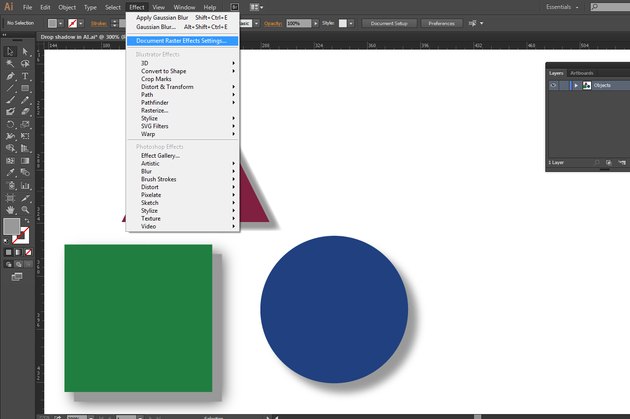Select the Magic Wand tool

10,63
